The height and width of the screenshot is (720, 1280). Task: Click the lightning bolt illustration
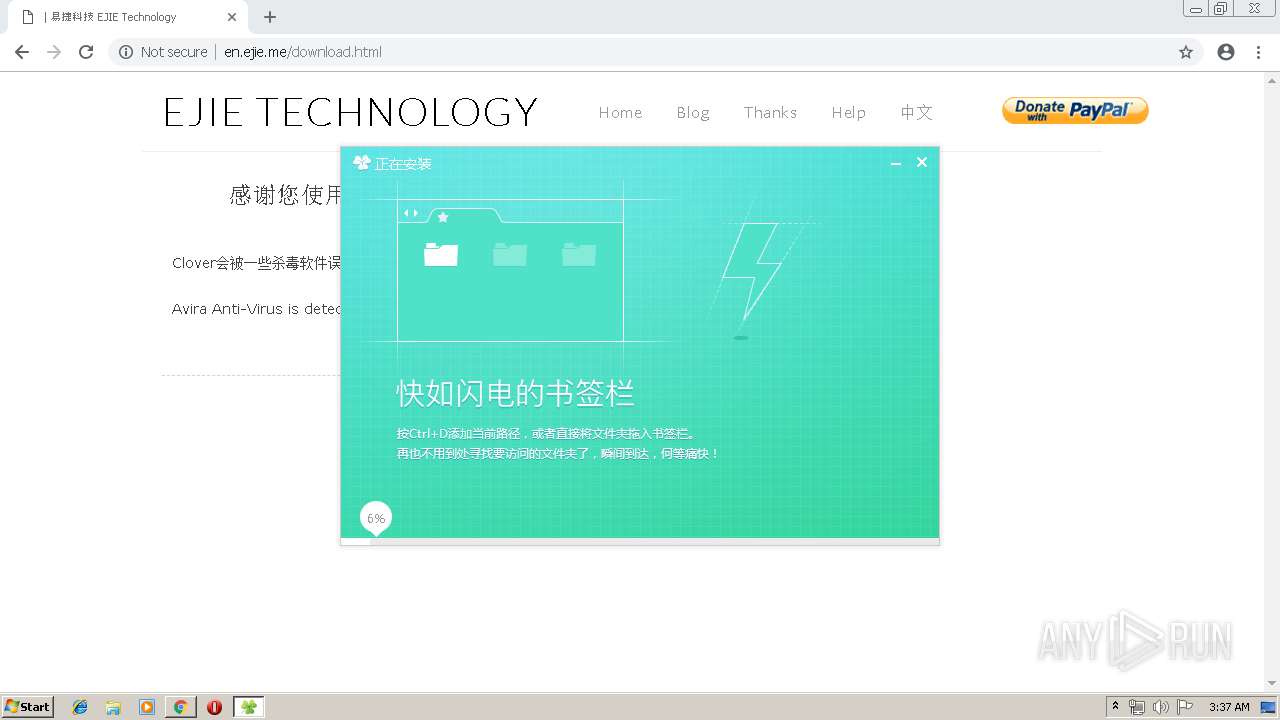[x=752, y=270]
